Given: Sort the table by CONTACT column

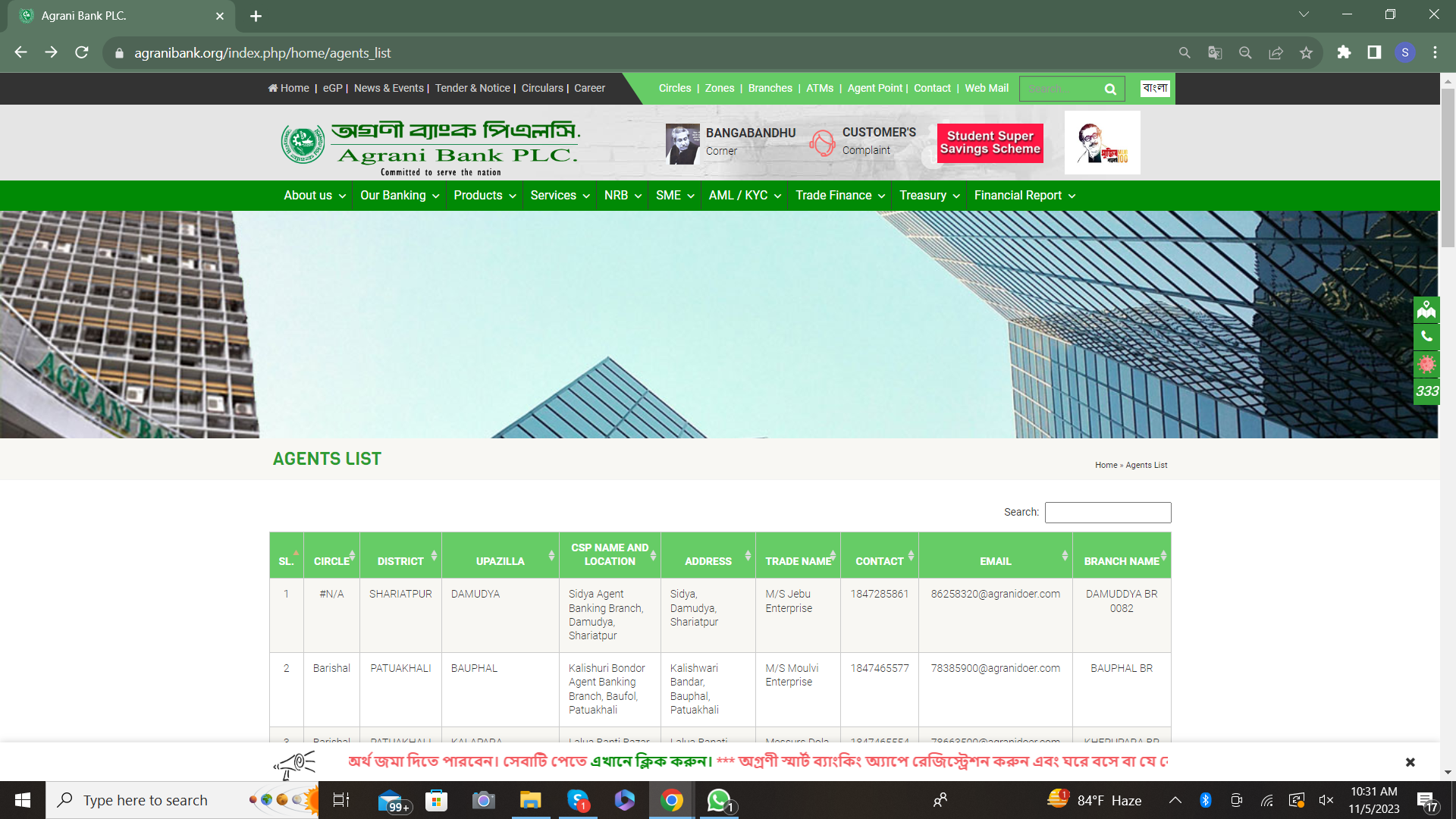Looking at the screenshot, I should 880,556.
